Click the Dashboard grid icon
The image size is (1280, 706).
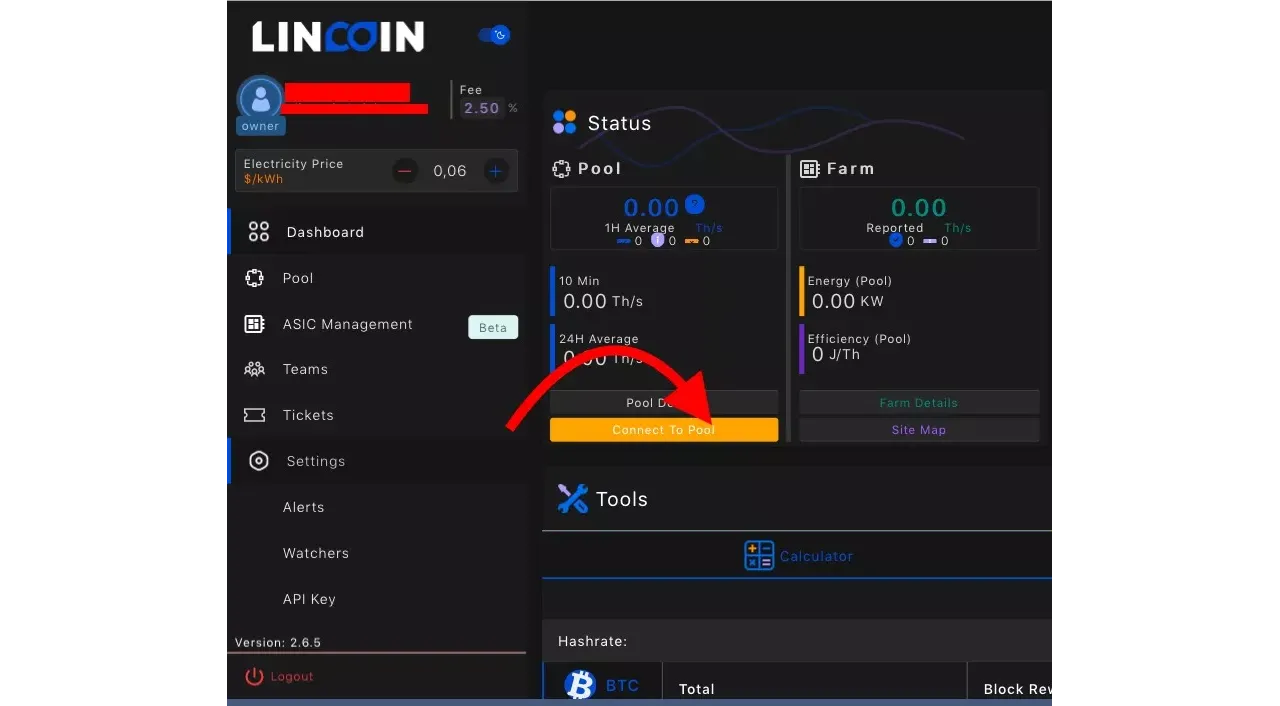pos(259,232)
